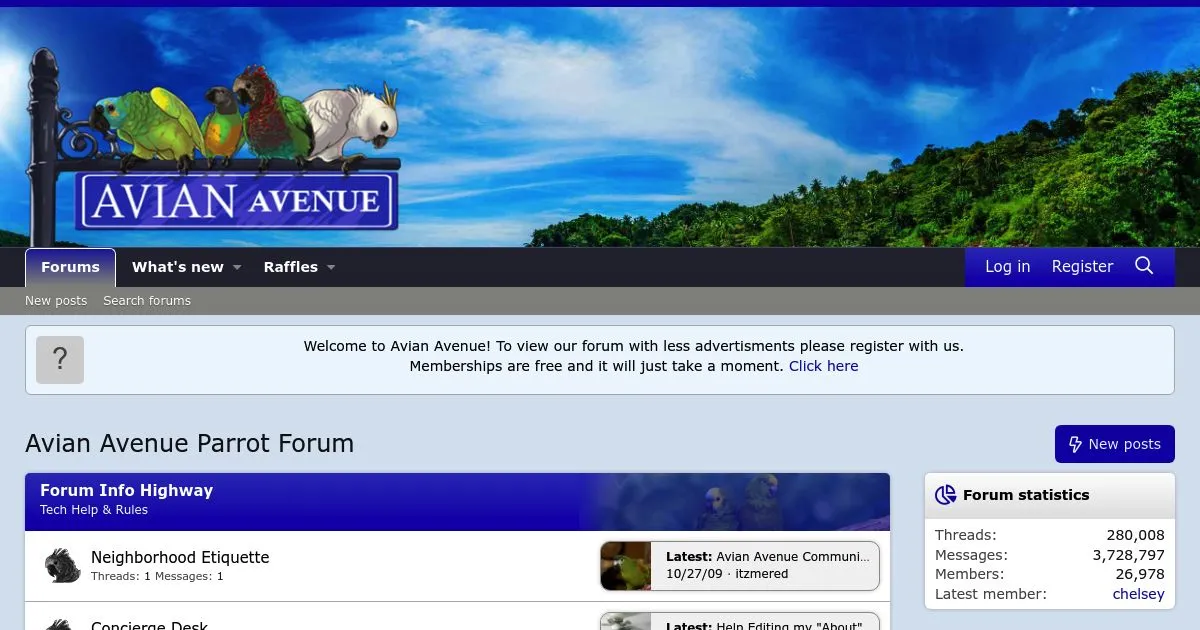Click the green parrot latest-post thumbnail

(626, 566)
